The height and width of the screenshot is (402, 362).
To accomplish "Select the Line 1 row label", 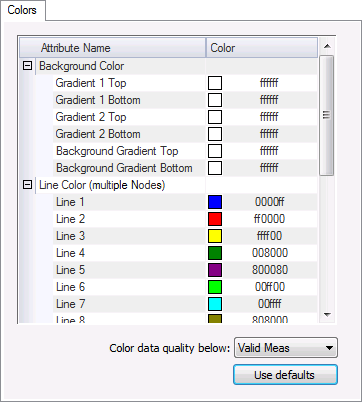I will tap(70, 202).
